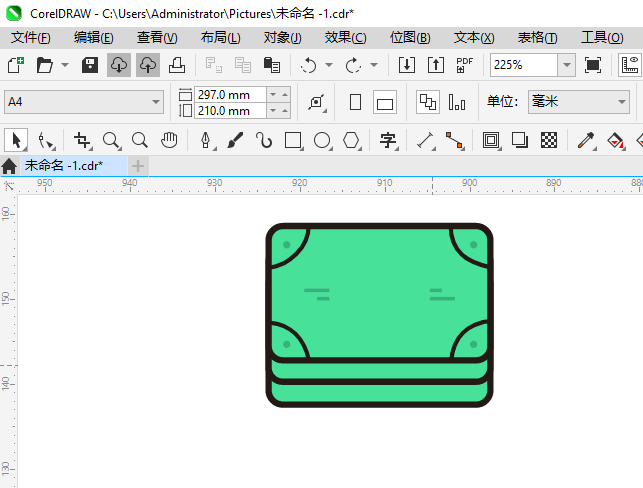Image resolution: width=643 pixels, height=488 pixels.
Task: Select the Artistic Media brush tool
Action: pos(235,140)
